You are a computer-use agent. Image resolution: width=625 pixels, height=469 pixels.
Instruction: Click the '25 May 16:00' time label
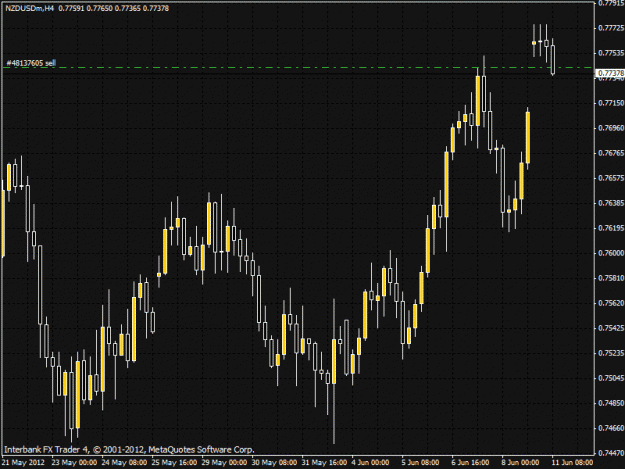point(174,462)
